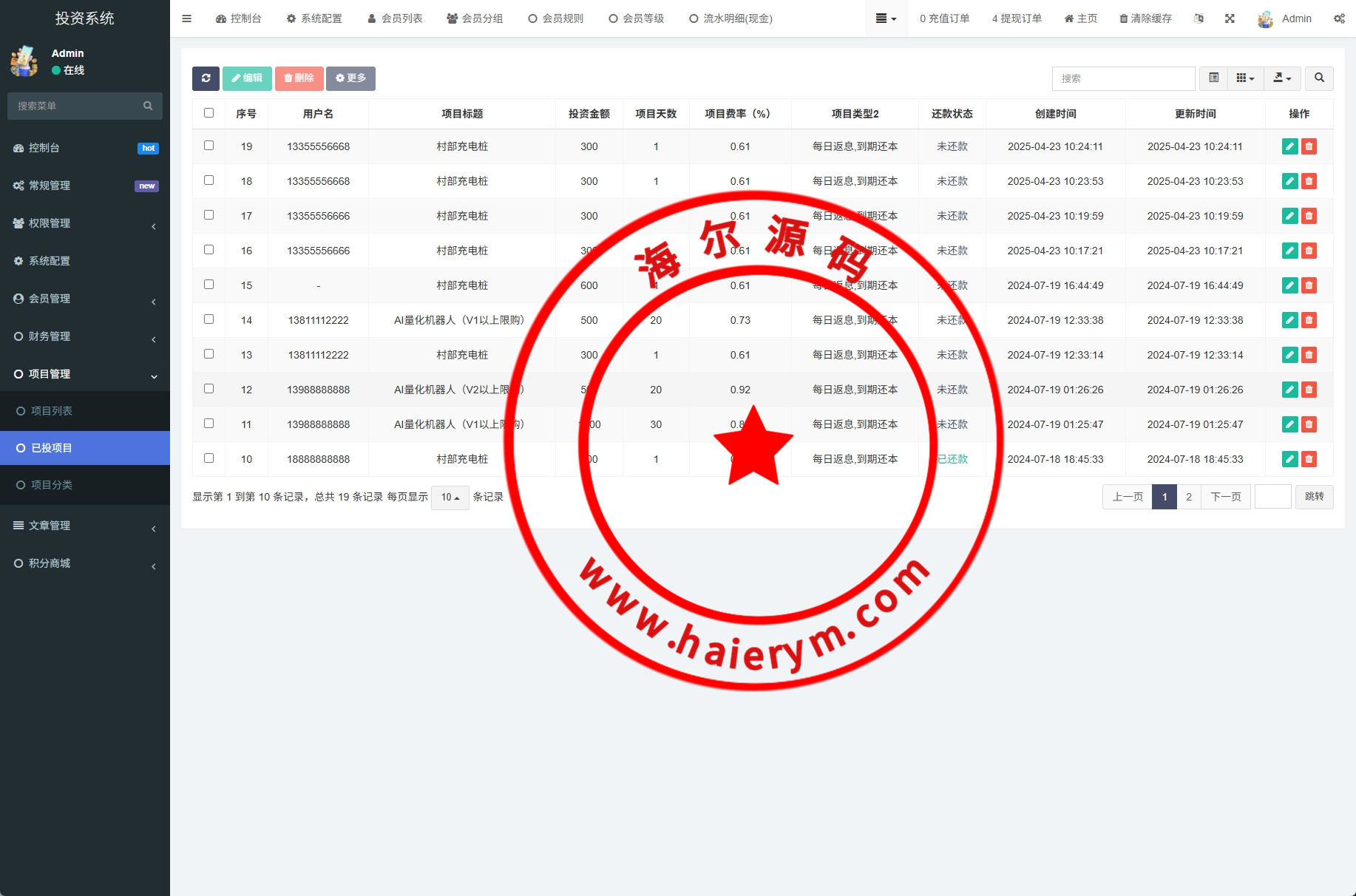
Task: Open the page size dropdown showing 10
Action: tap(450, 498)
